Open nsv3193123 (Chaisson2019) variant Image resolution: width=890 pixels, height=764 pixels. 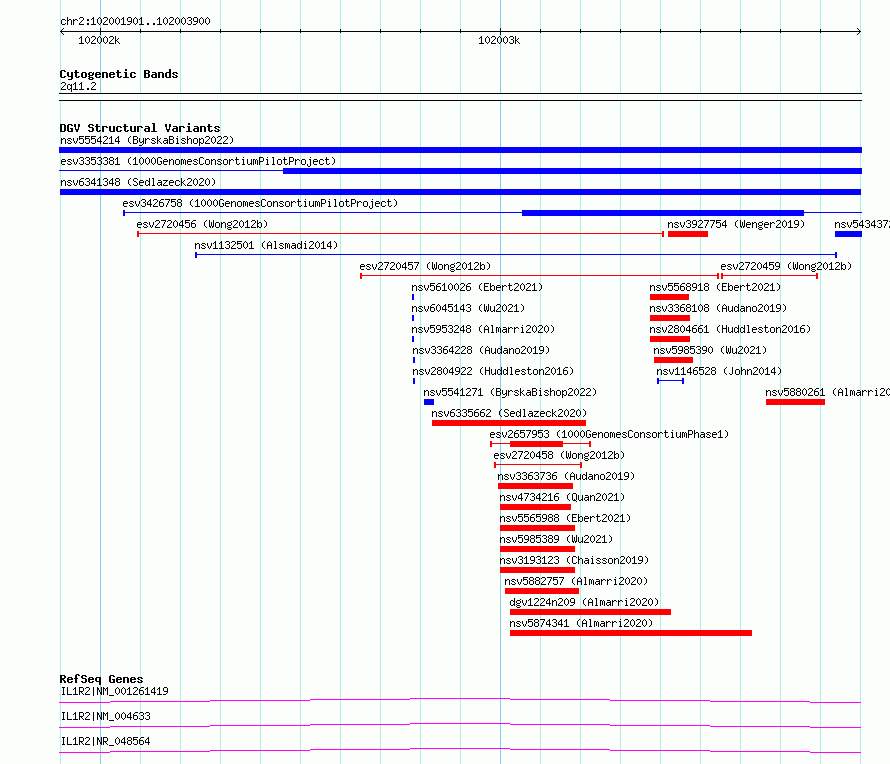point(574,560)
